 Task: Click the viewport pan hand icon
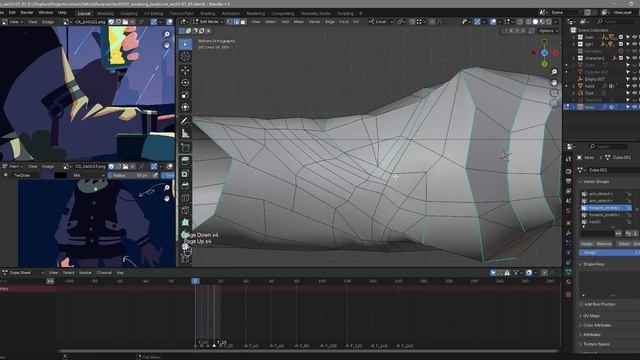pyautogui.click(x=554, y=82)
